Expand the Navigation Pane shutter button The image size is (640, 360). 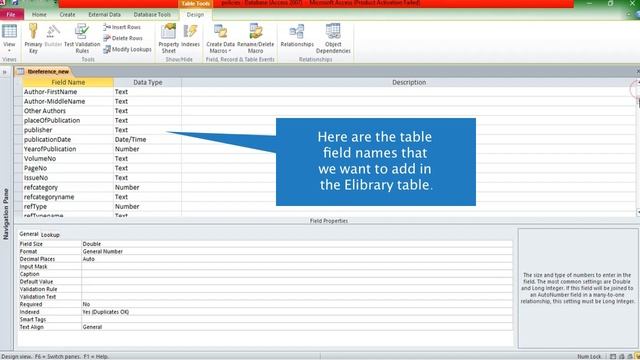click(x=5, y=72)
